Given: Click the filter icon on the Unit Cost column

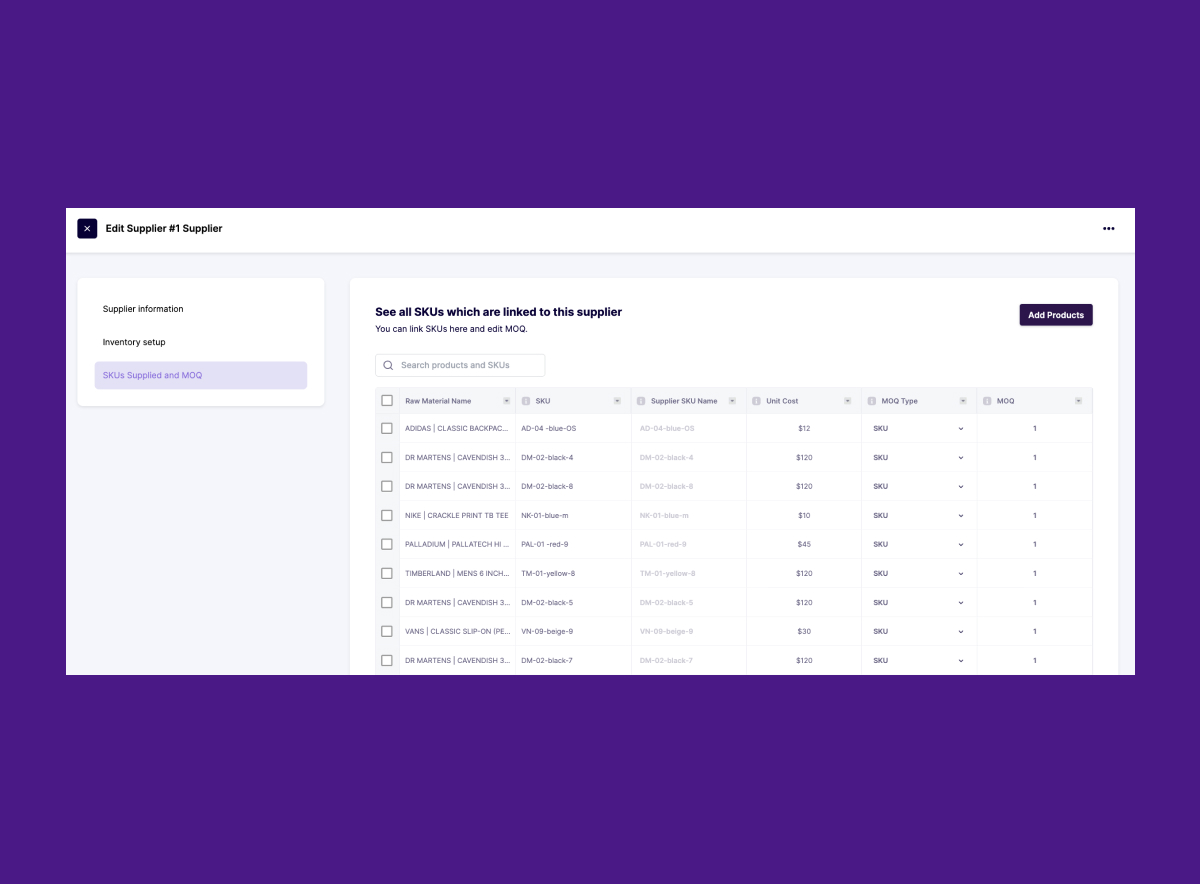Looking at the screenshot, I should 847,400.
